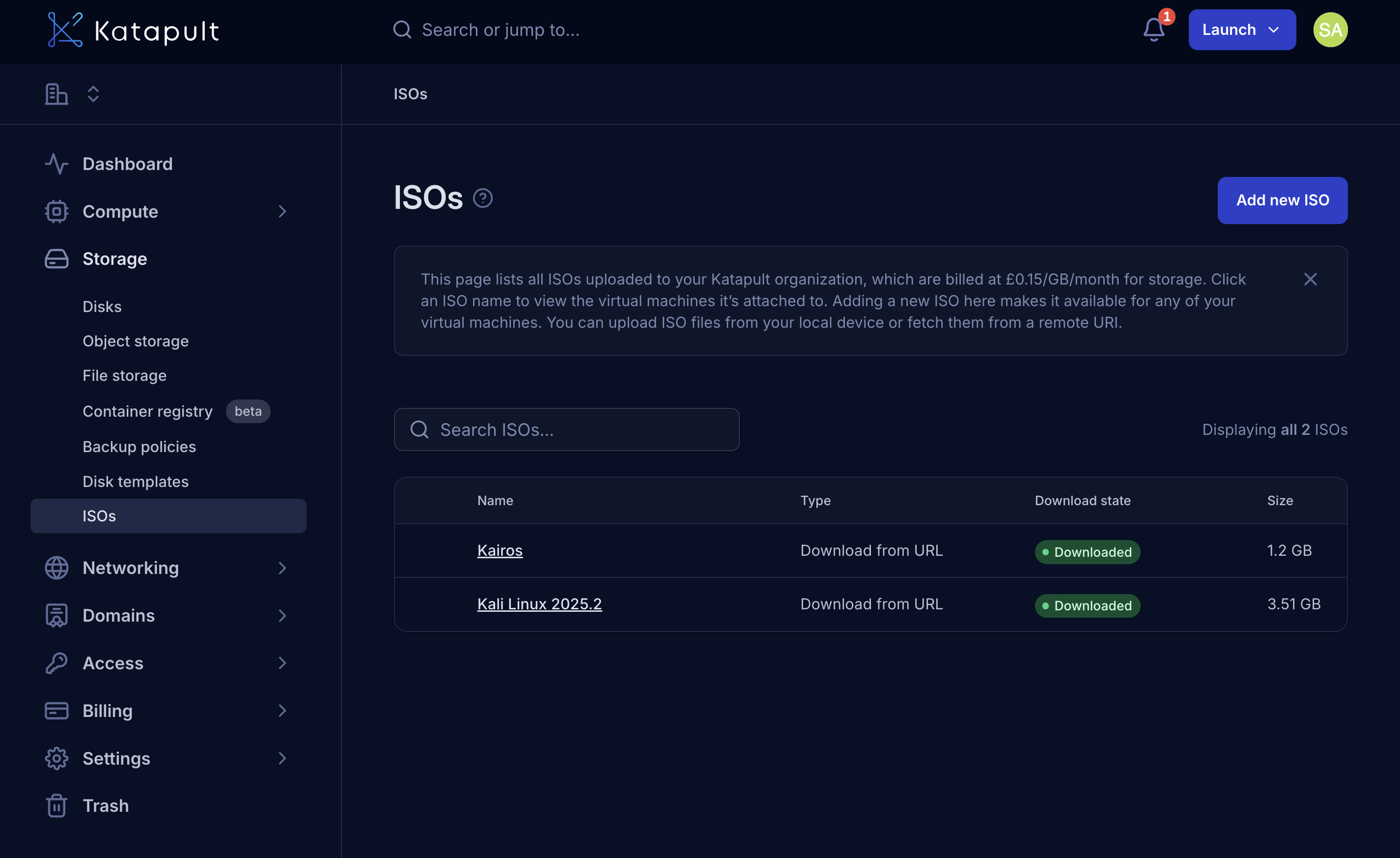This screenshot has height=858, width=1400.
Task: Open Object storage page
Action: tap(135, 341)
